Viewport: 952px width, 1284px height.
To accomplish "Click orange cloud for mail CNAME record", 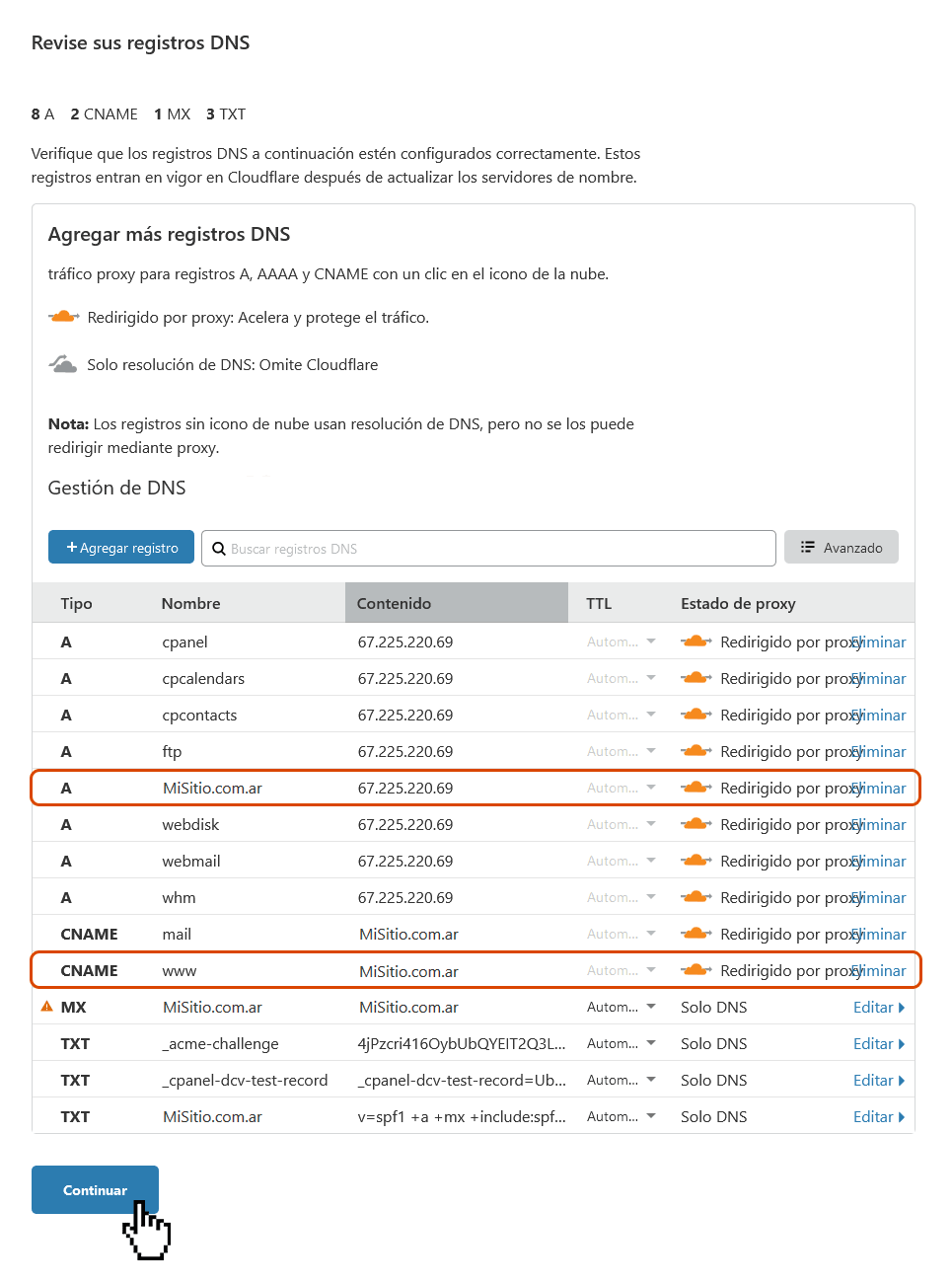I will pos(696,934).
